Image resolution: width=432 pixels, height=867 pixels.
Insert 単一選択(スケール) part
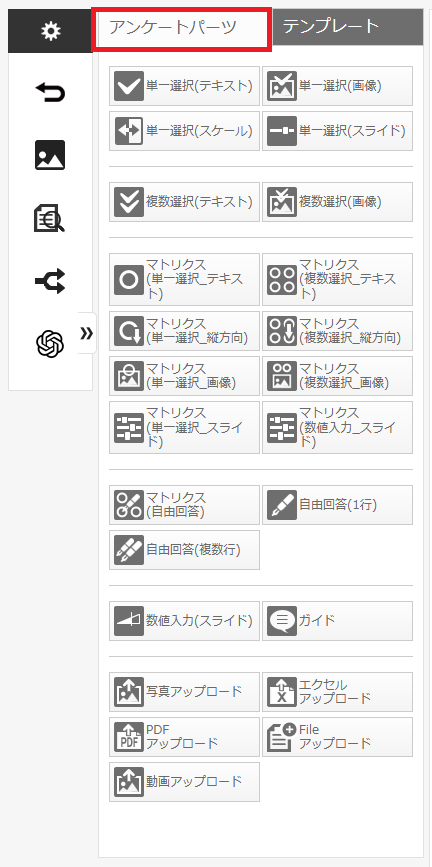click(184, 130)
